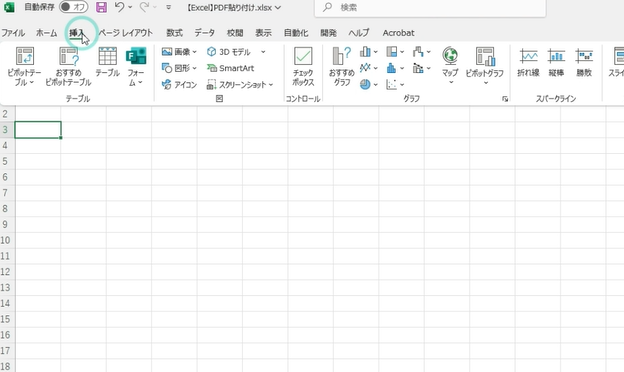This screenshot has height=372, width=624.
Task: Open the Quick Access Toolbar customize dropdown
Action: [x=169, y=7]
